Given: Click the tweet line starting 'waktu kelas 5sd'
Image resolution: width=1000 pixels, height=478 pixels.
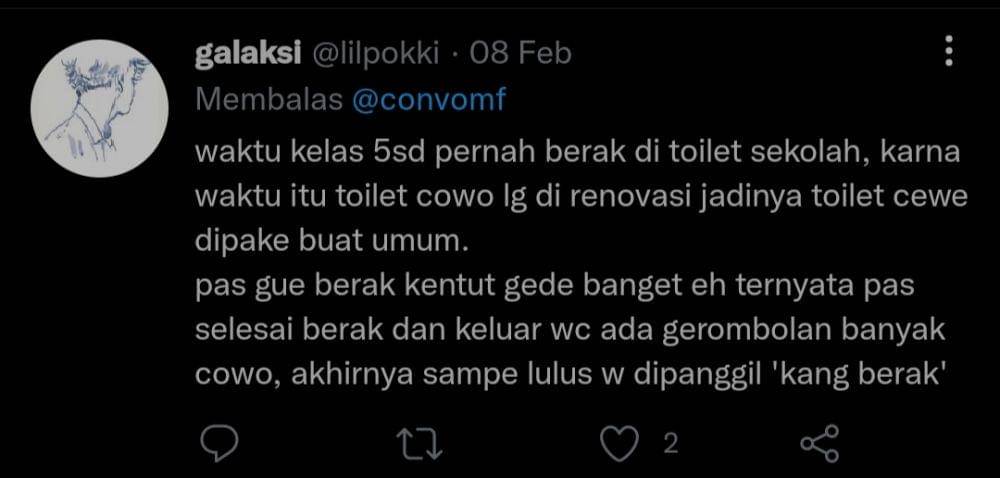Looking at the screenshot, I should pos(576,155).
